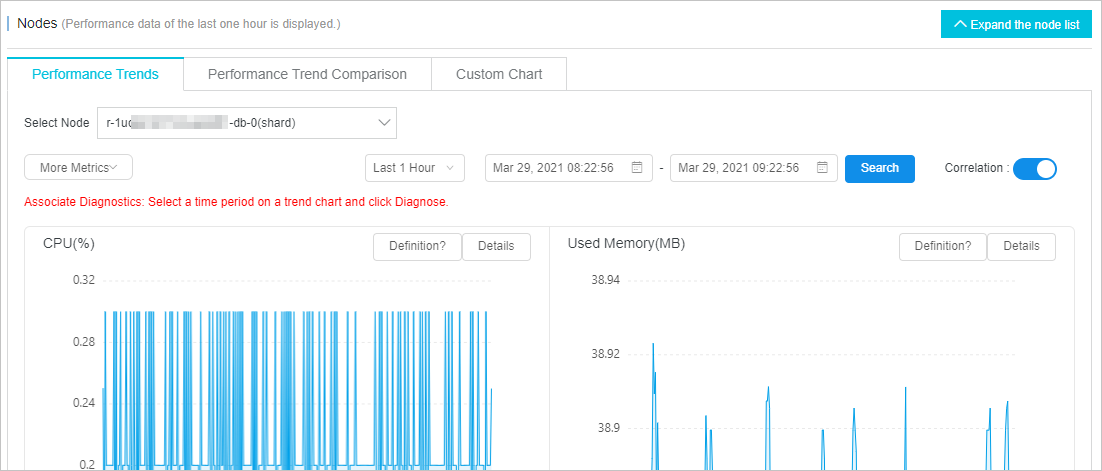Image resolution: width=1102 pixels, height=471 pixels.
Task: Click the start time field 08:22:56
Action: [x=569, y=168]
